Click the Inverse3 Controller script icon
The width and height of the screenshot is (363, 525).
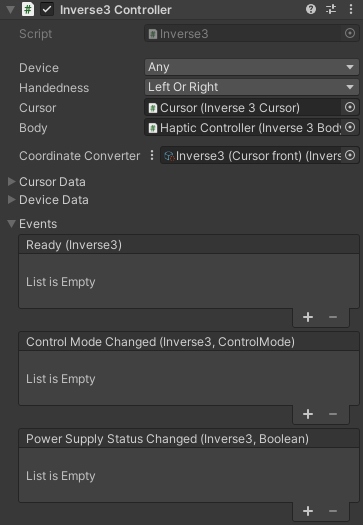28,9
